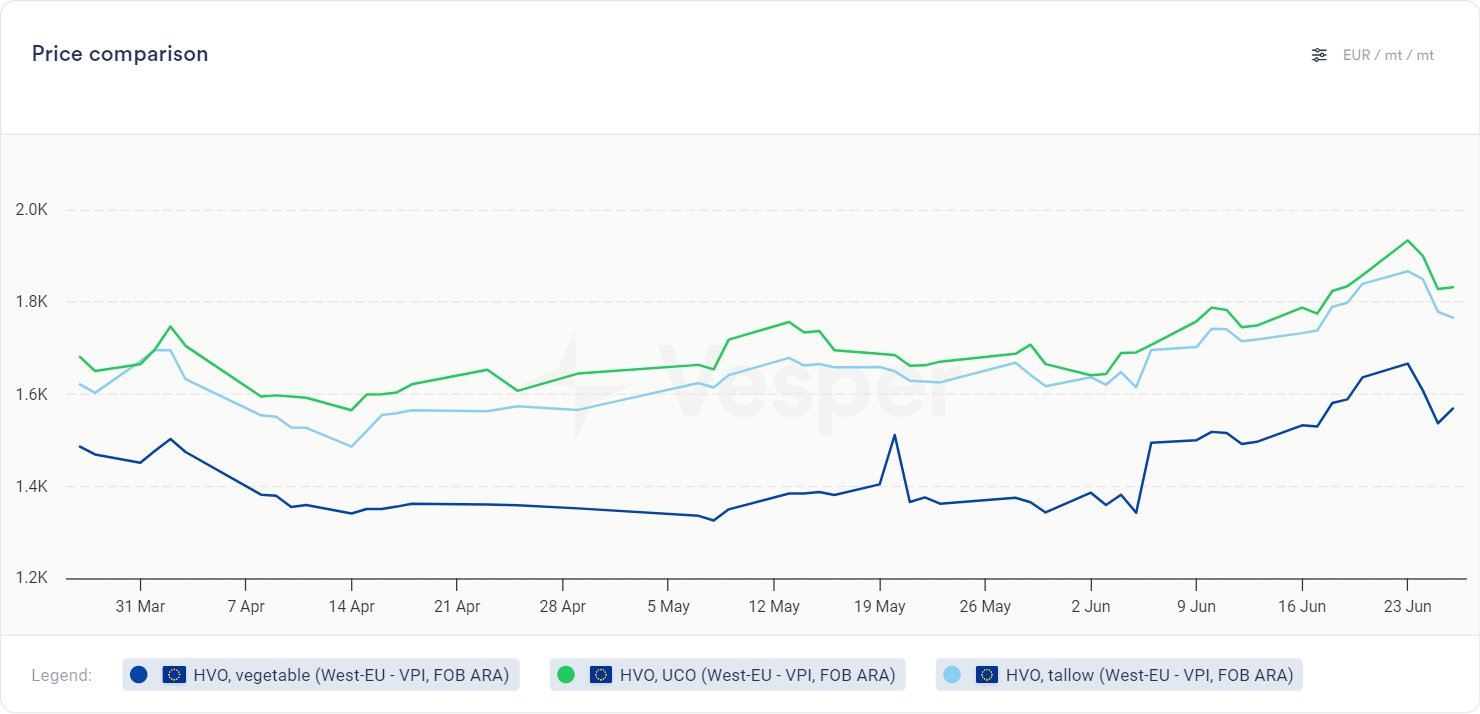Image resolution: width=1480 pixels, height=714 pixels.
Task: Click the Price comparison title
Action: tap(120, 54)
